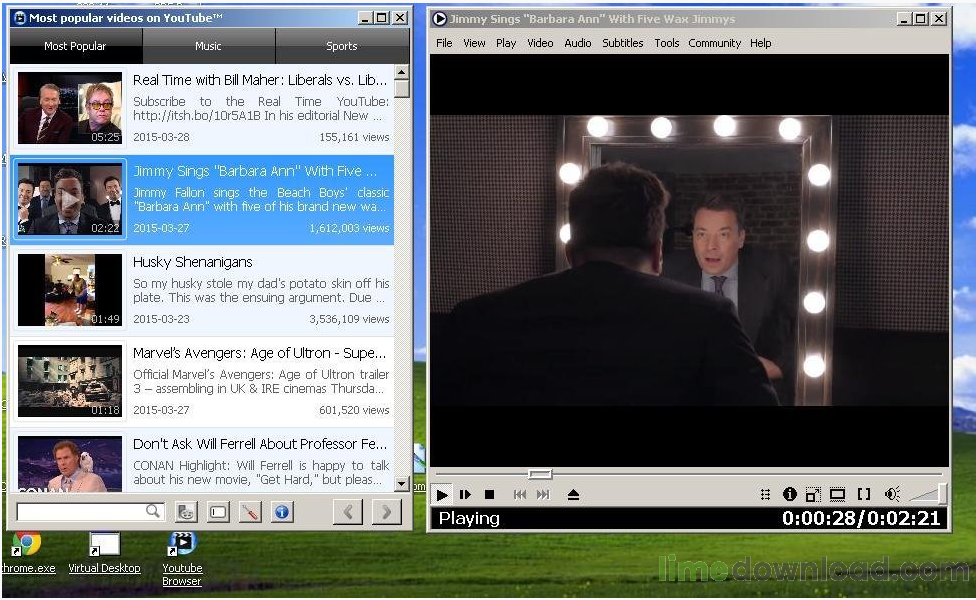This screenshot has height=600, width=976.
Task: Open media info with the 'i' icon in player
Action: click(x=789, y=494)
